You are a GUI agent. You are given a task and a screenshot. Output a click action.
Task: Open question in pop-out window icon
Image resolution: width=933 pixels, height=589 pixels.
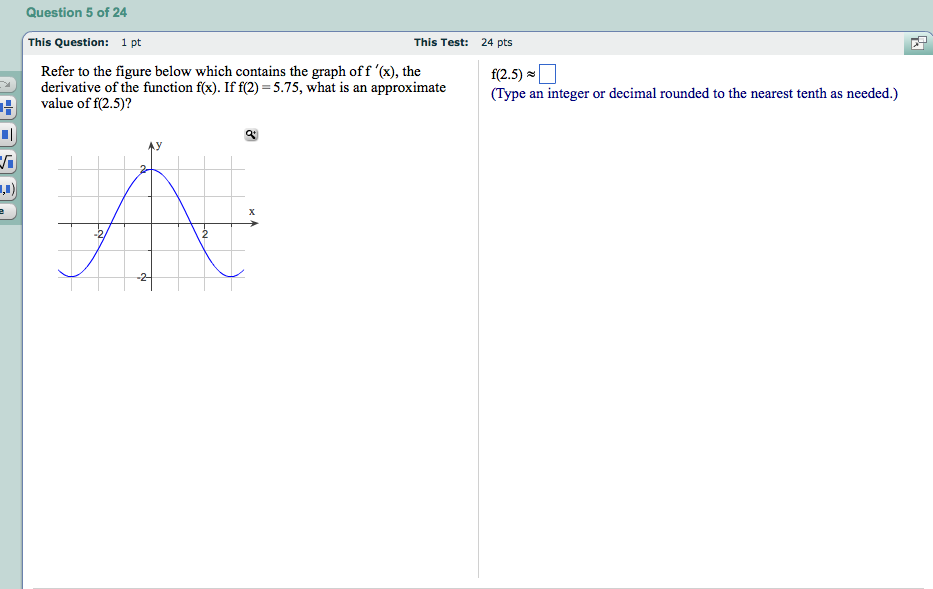tap(916, 43)
